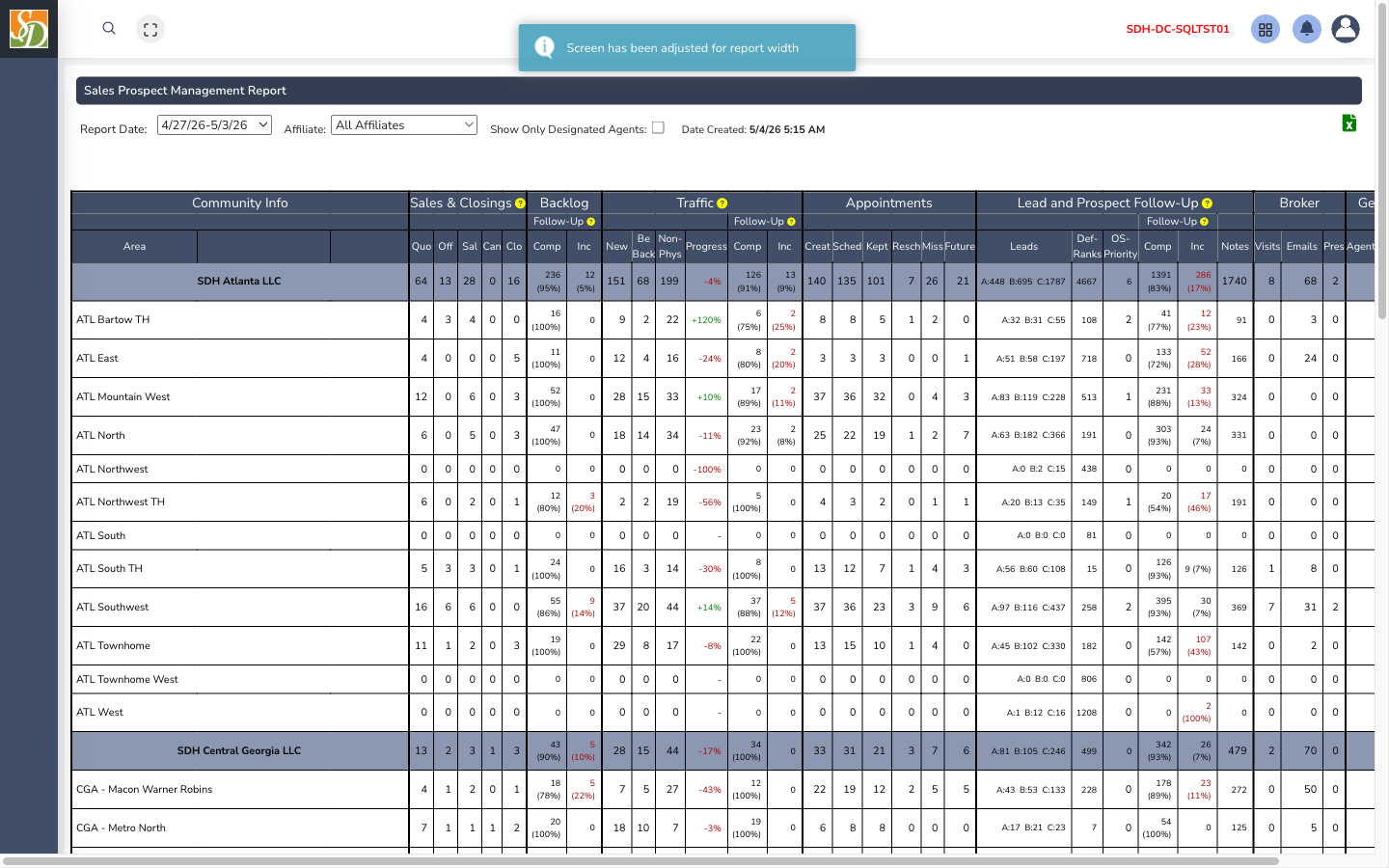Click the OS-Priority column header

click(x=1120, y=247)
